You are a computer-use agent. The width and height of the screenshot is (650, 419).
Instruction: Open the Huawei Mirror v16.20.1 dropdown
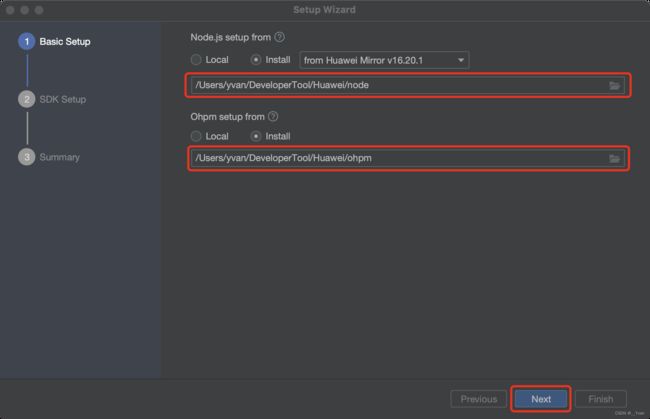coord(384,60)
